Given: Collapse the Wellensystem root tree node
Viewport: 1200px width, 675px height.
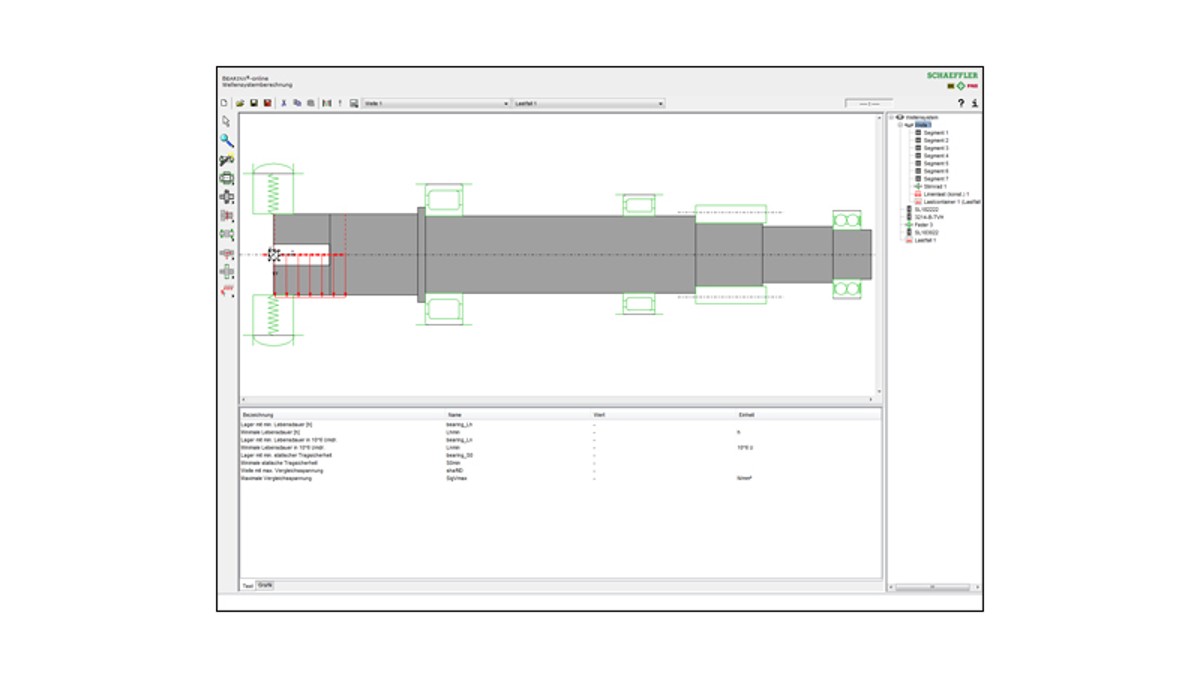Looking at the screenshot, I should click(x=891, y=117).
